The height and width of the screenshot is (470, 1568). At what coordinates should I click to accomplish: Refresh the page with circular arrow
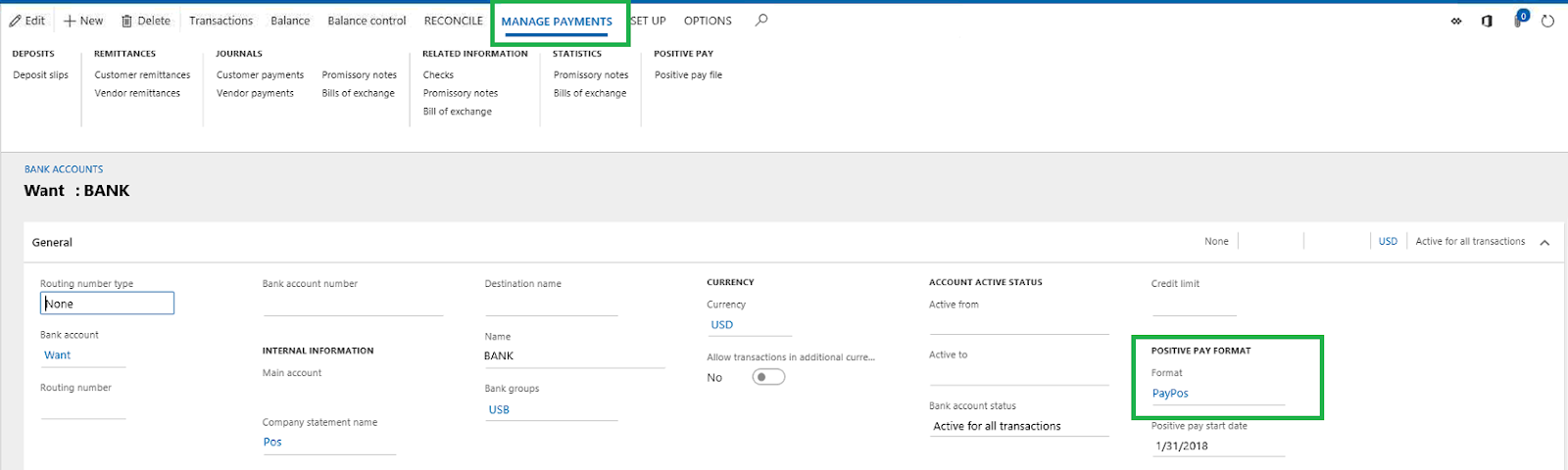[x=1547, y=21]
